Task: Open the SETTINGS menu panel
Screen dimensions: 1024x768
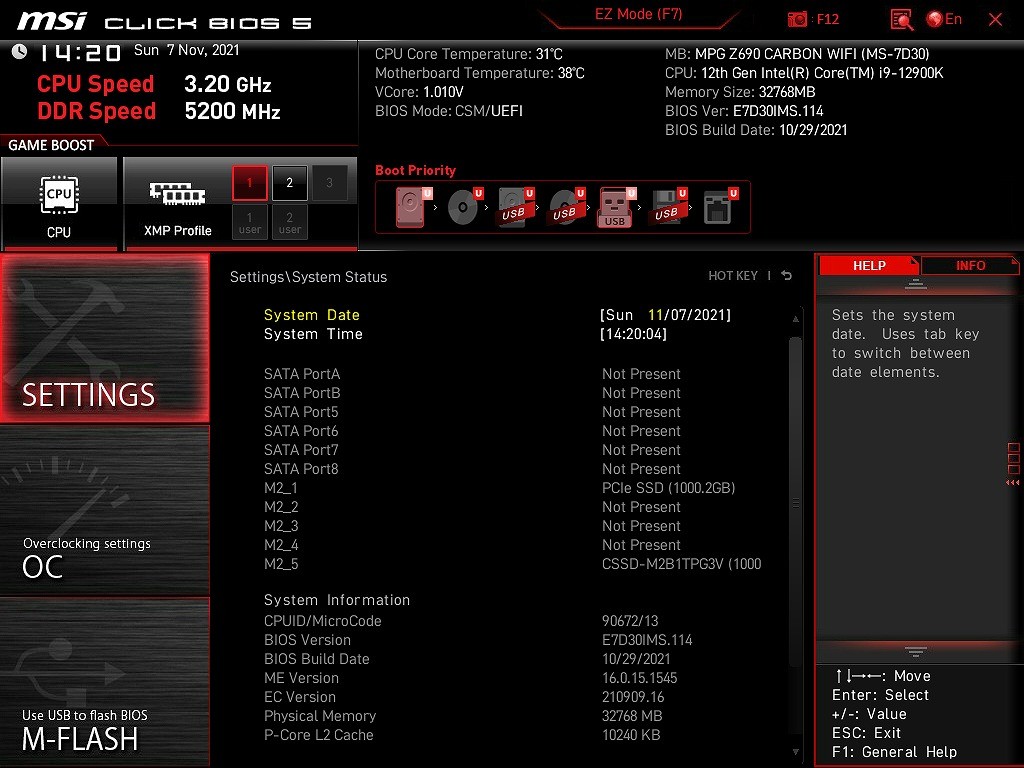Action: (x=104, y=338)
